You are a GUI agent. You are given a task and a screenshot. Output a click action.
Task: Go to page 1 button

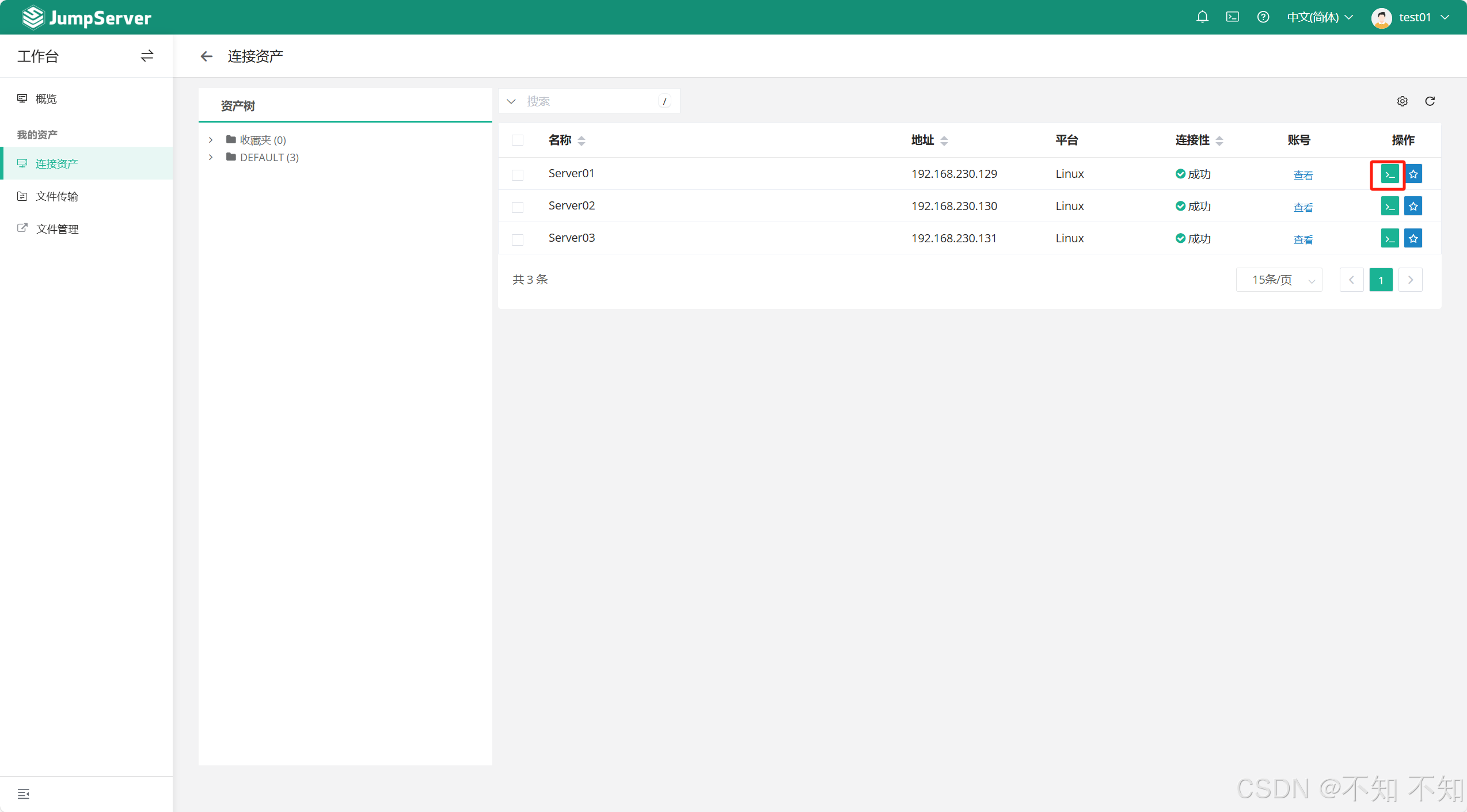click(1380, 280)
